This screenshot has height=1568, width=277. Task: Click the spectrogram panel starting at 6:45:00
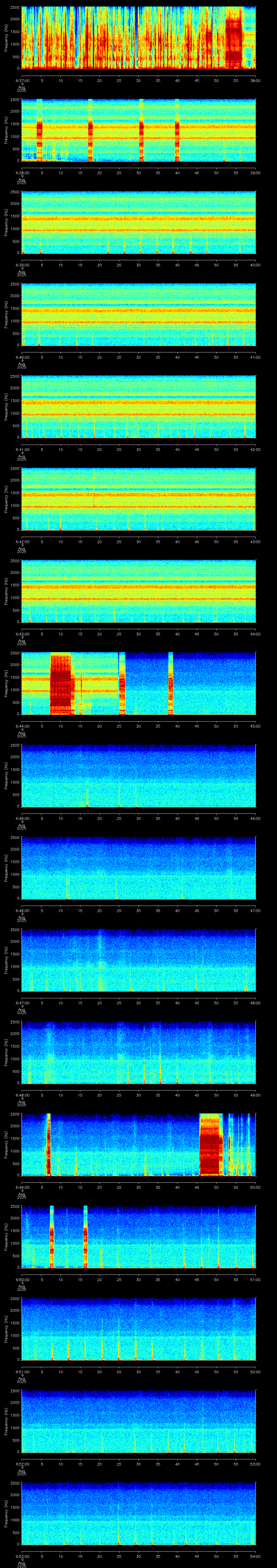tap(139, 775)
